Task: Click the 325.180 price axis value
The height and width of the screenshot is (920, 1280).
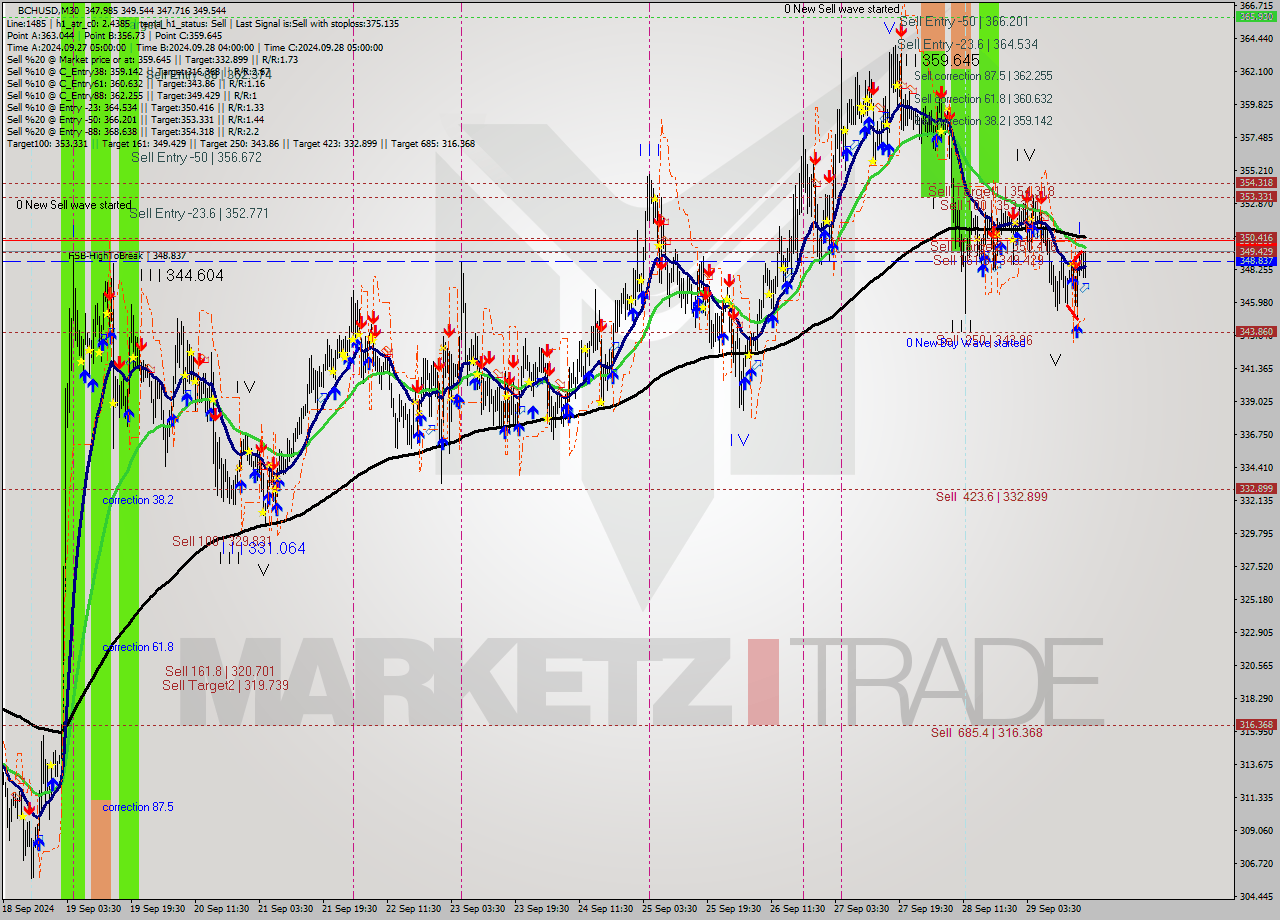Action: click(1257, 600)
